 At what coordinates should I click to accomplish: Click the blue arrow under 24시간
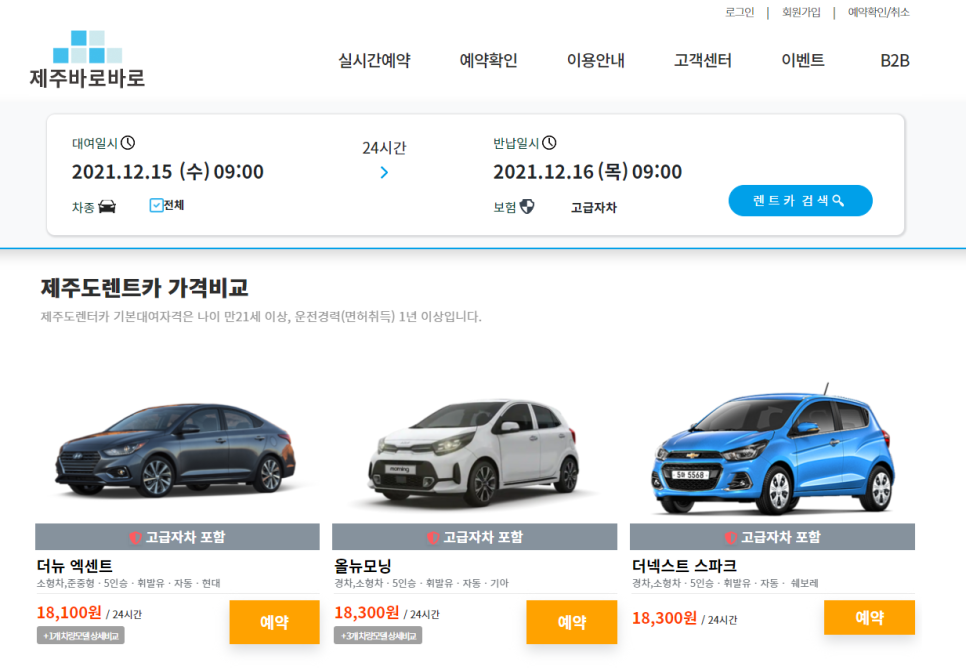[384, 172]
